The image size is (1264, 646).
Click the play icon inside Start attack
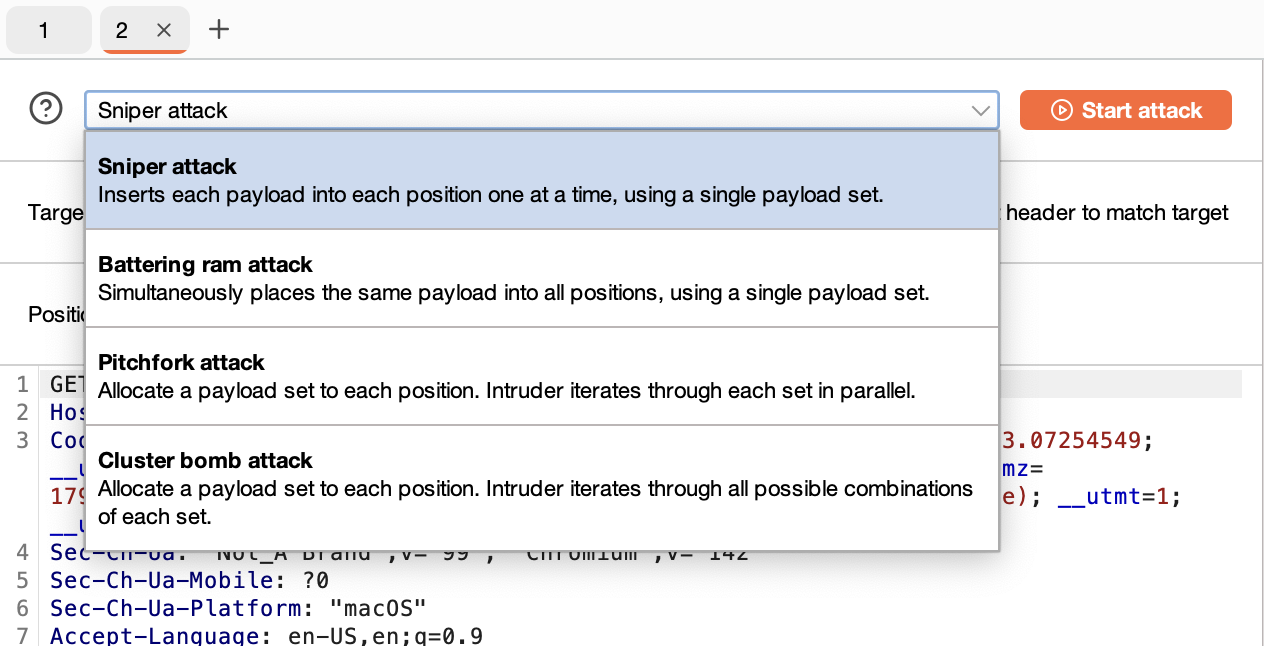point(1062,110)
